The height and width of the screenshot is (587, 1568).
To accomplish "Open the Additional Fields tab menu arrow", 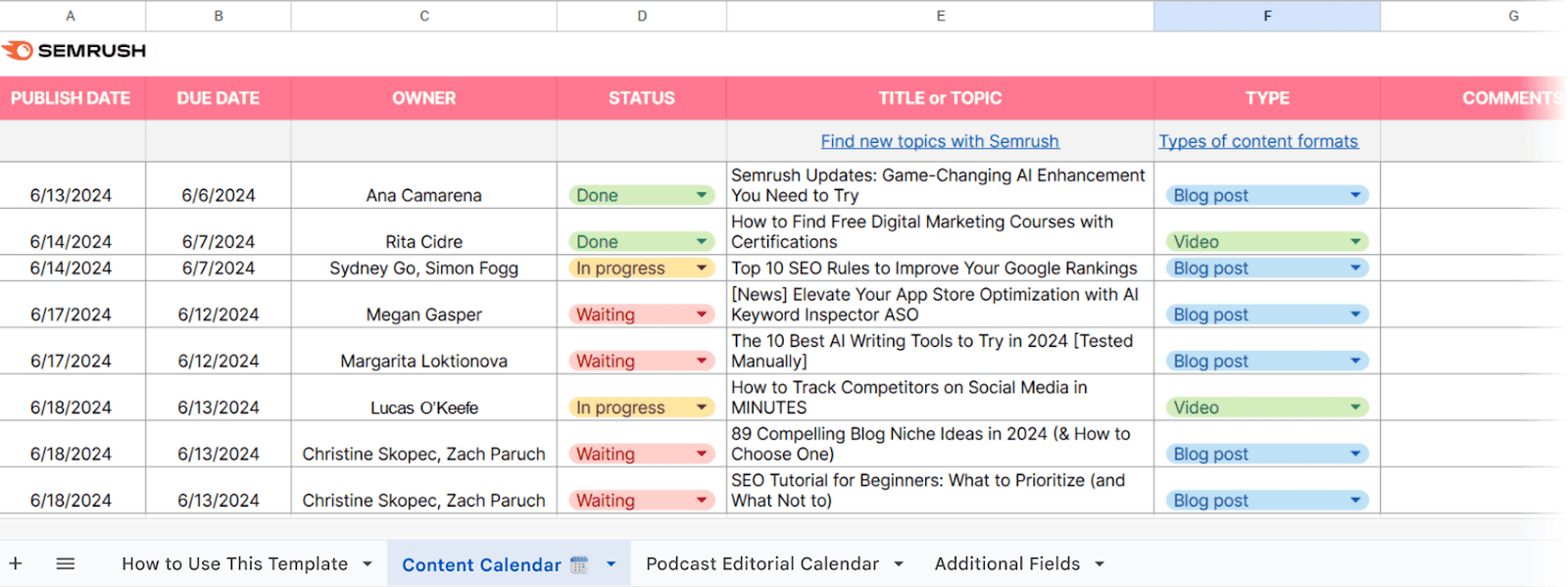I will click(1100, 564).
